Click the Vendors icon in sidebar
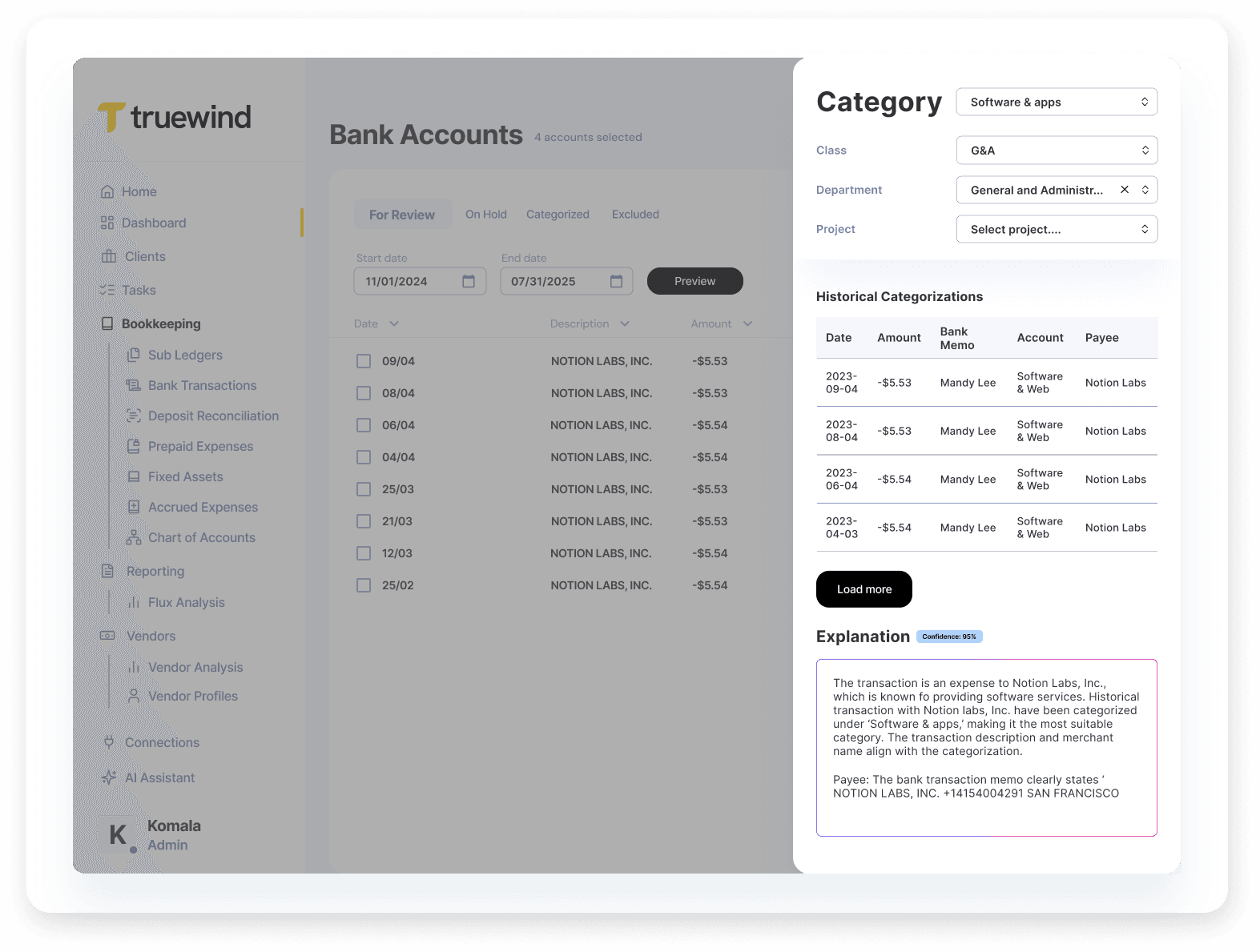This screenshot has height=952, width=1260. 107,636
